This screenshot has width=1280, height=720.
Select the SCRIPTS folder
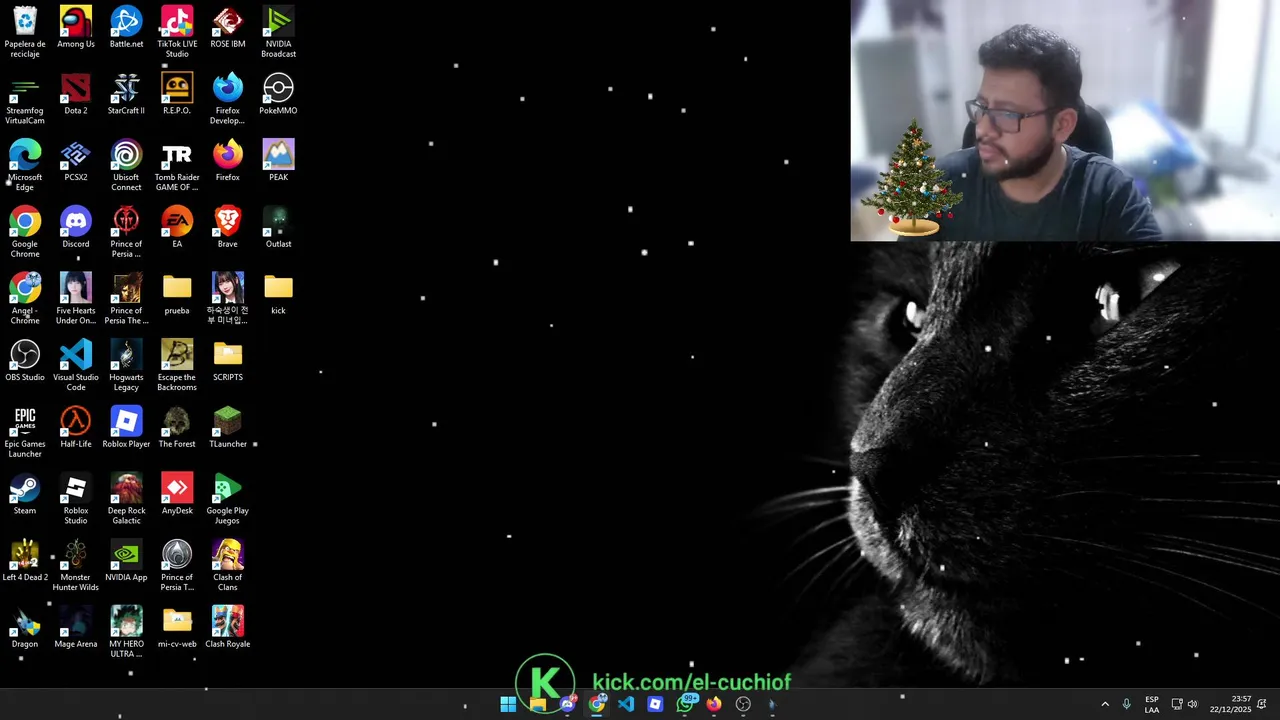(x=228, y=361)
